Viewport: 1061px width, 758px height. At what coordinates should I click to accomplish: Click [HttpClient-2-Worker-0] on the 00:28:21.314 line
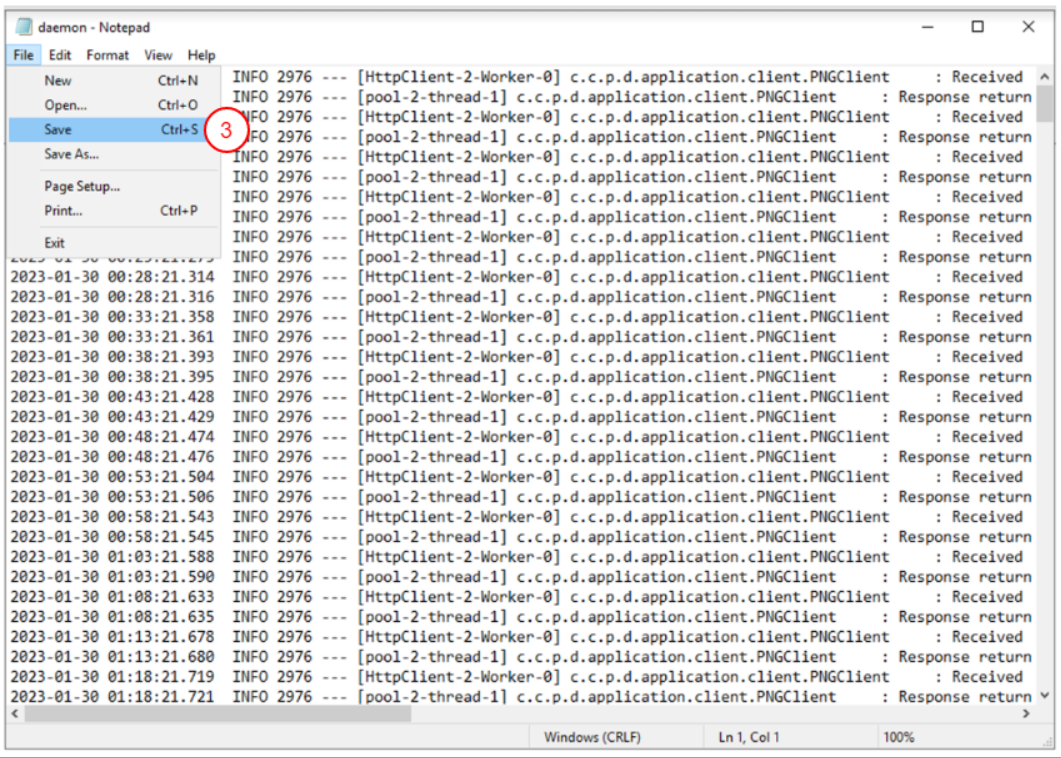point(459,277)
